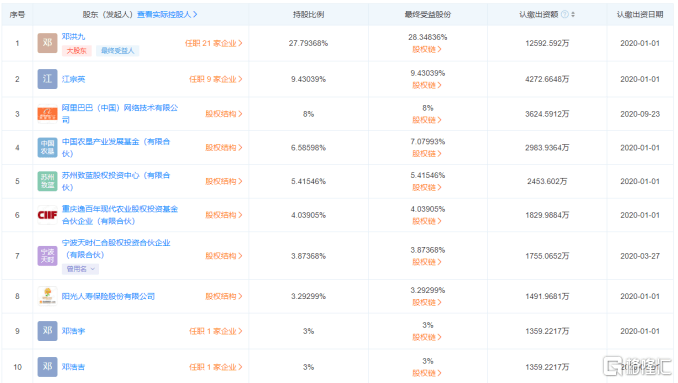678x383 pixels.
Task: Select the 3624.5912万 capital amount cell
Action: [547, 114]
